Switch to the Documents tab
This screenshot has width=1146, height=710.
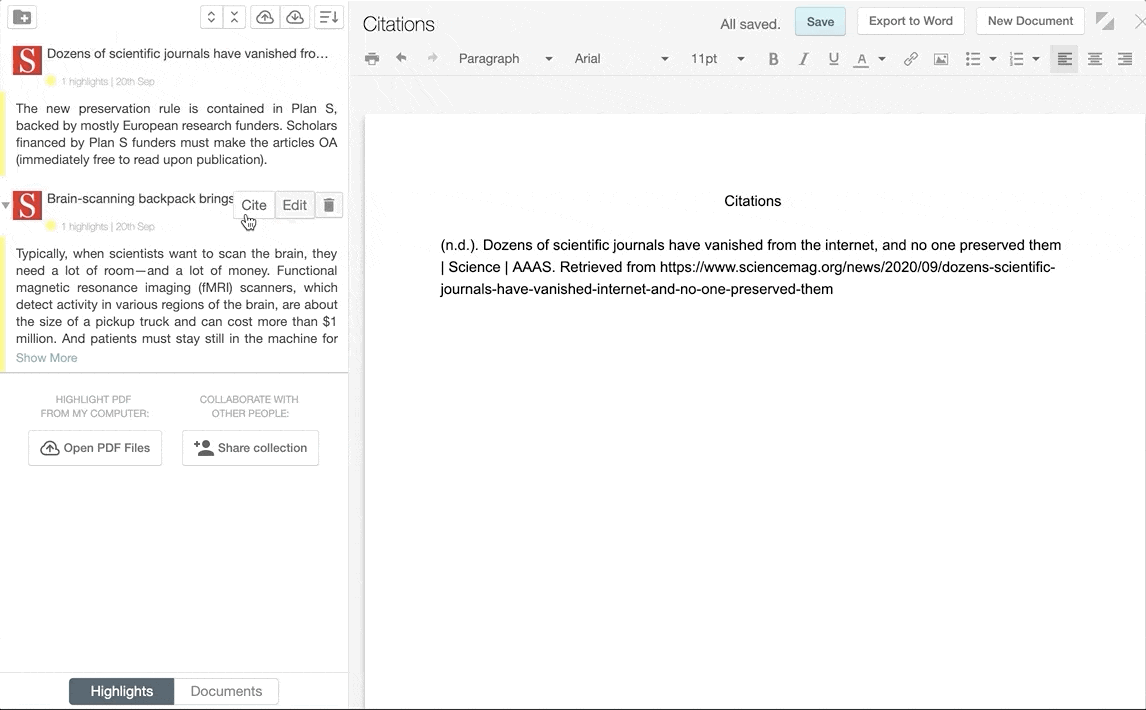coord(226,690)
